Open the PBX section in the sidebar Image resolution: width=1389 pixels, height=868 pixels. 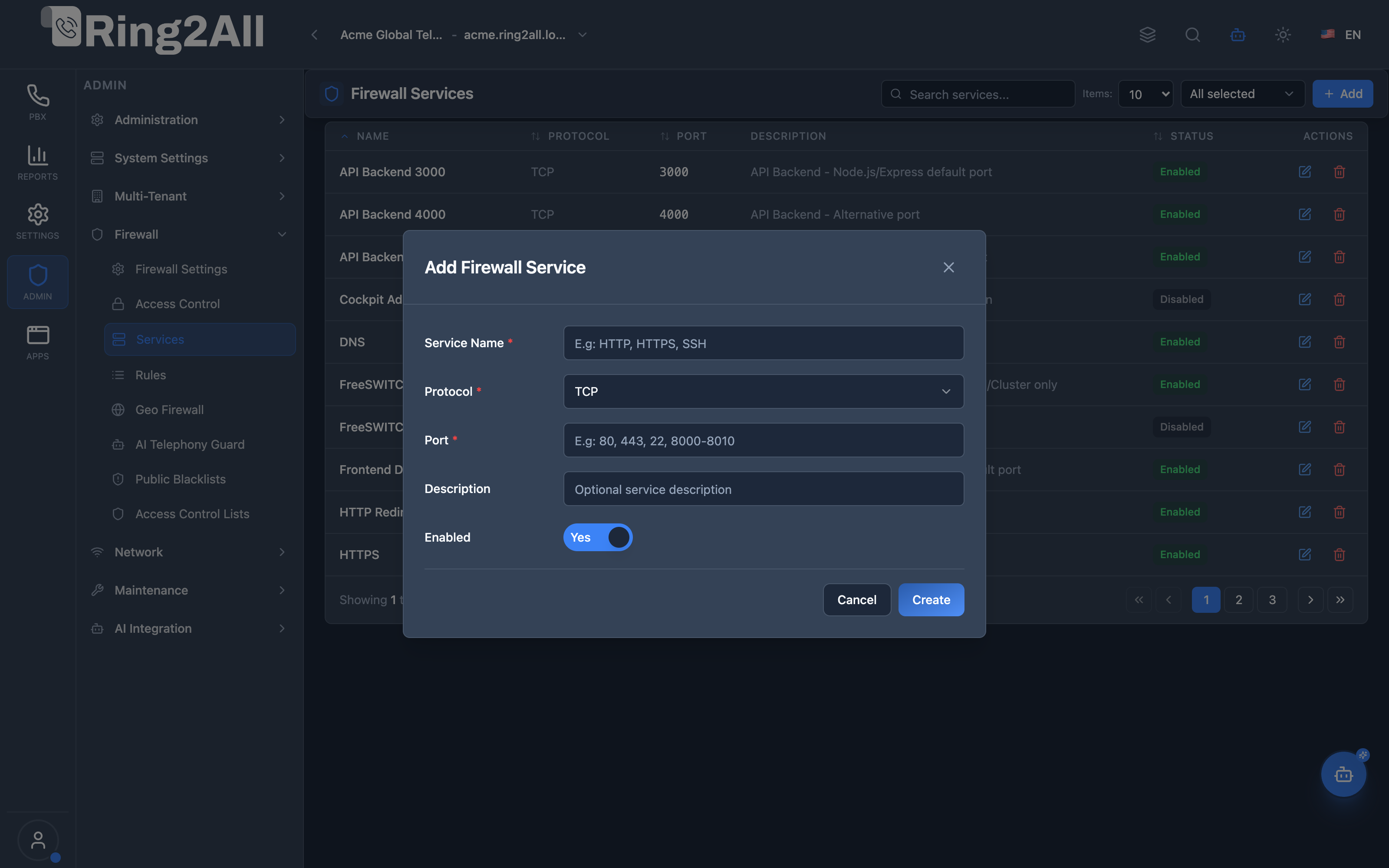click(37, 102)
